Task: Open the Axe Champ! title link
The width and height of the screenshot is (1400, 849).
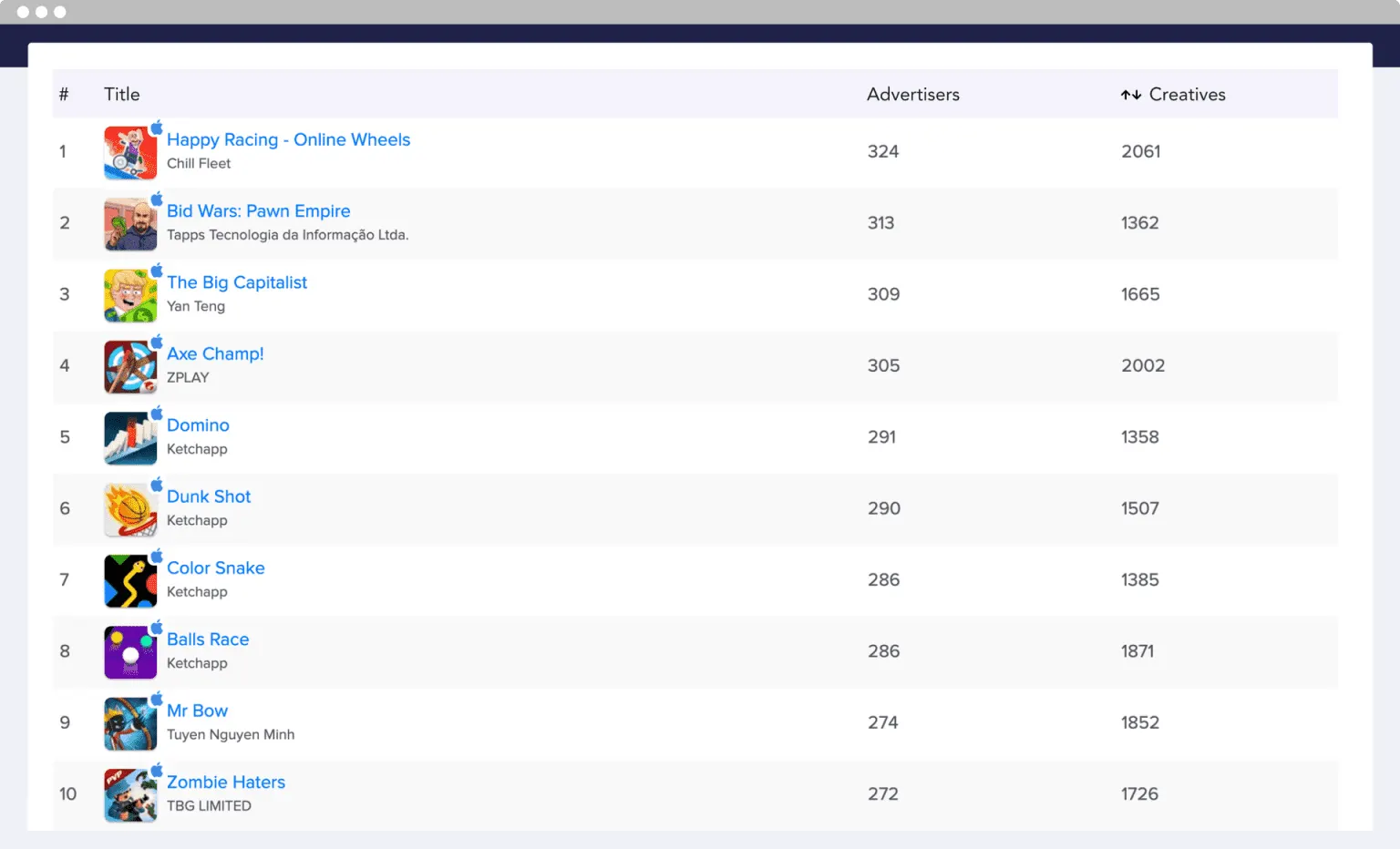Action: 215,353
